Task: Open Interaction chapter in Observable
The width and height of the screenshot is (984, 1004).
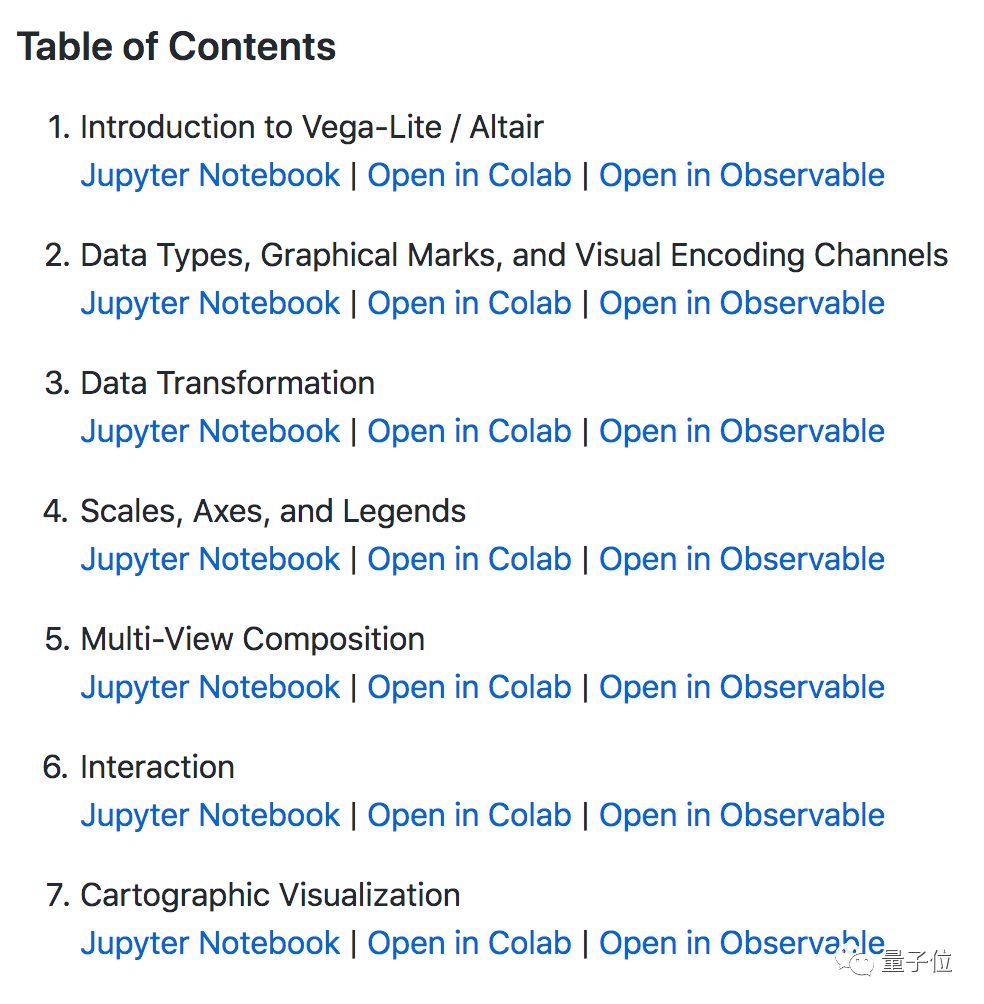Action: tap(741, 815)
